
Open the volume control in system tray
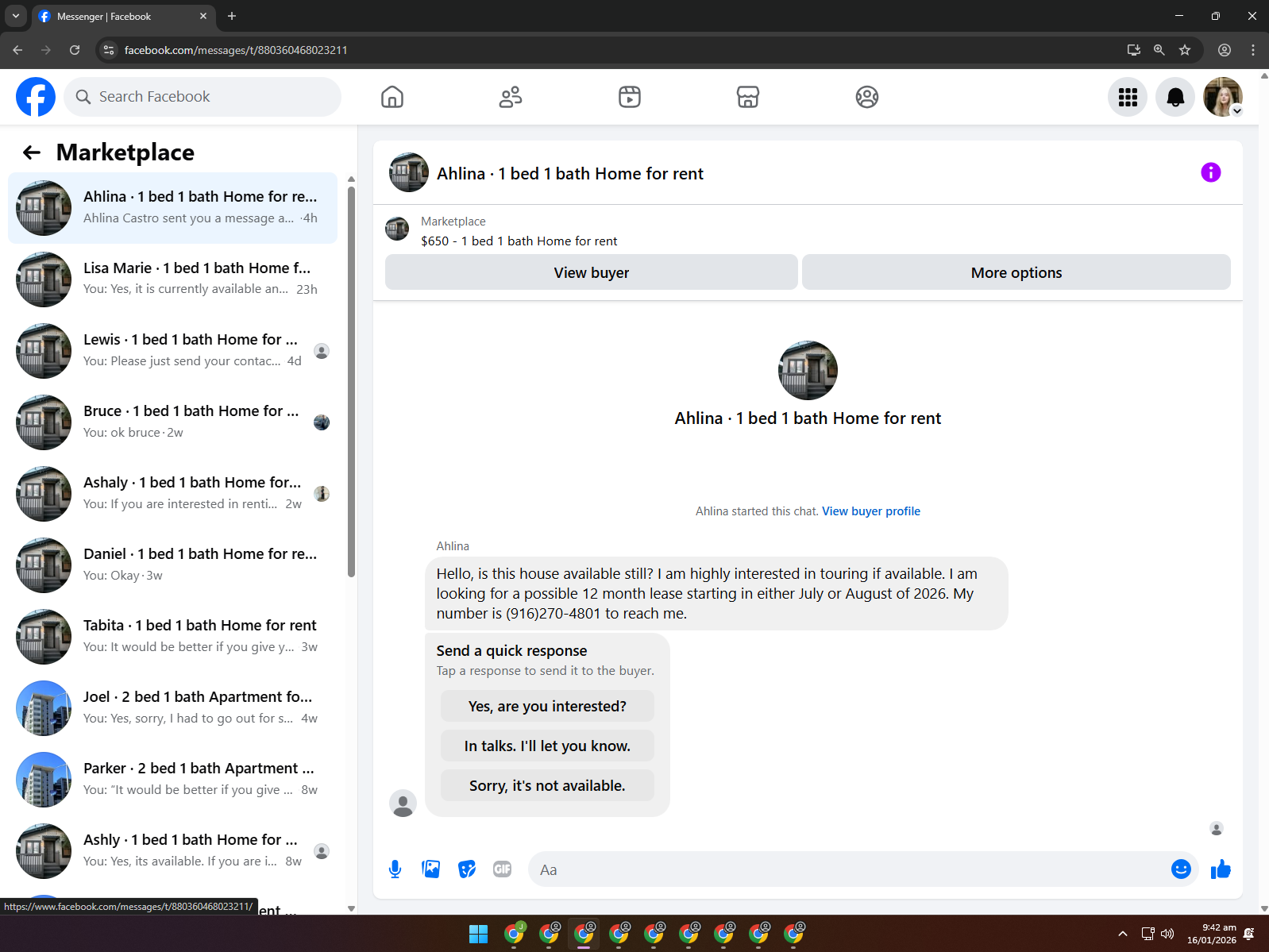(1167, 934)
